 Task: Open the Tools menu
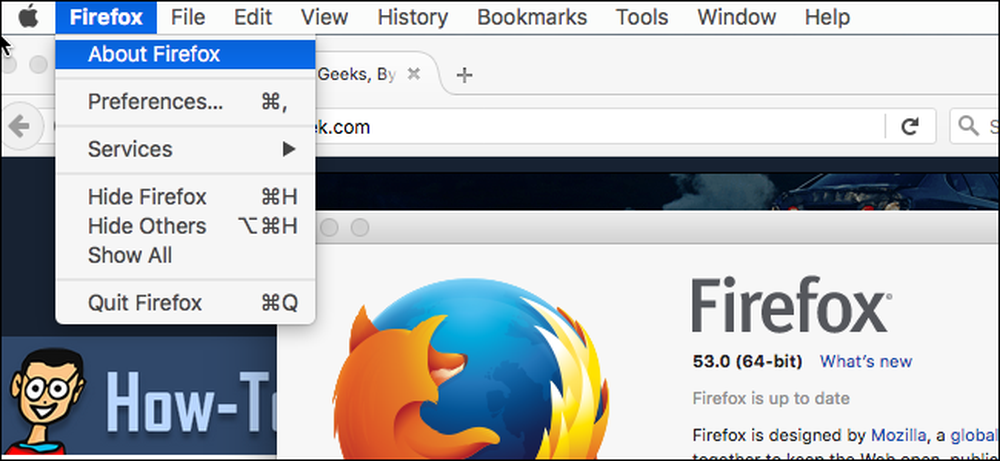click(642, 17)
